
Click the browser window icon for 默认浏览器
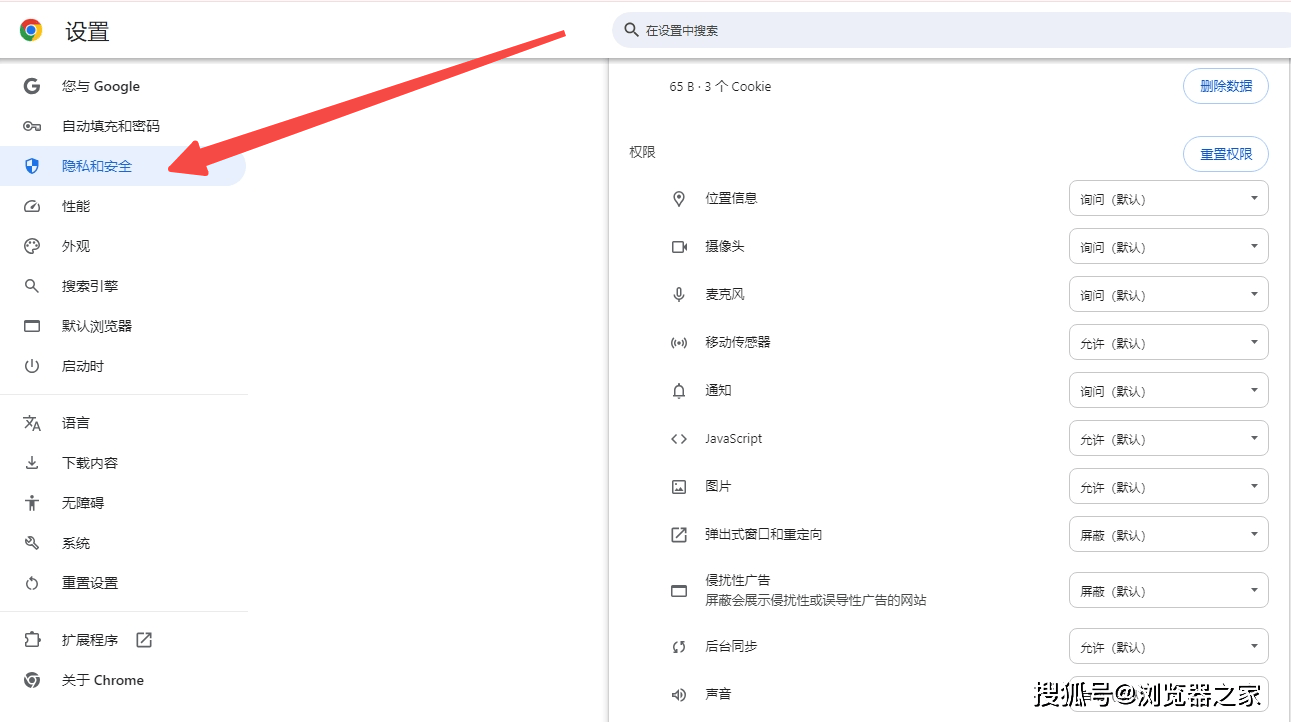32,326
